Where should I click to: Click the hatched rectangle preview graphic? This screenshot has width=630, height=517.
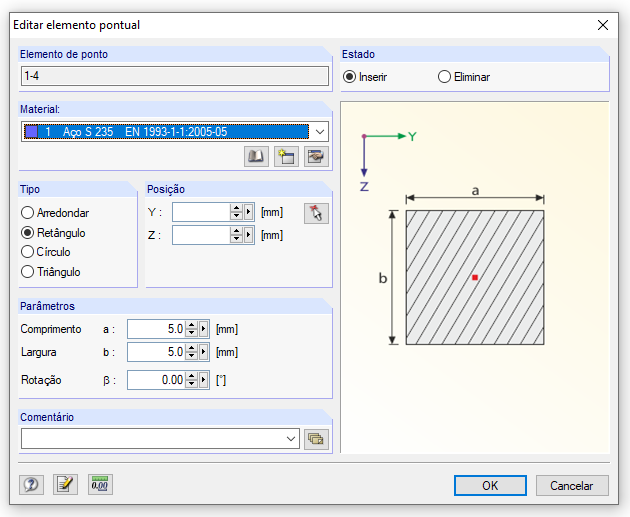pos(475,277)
